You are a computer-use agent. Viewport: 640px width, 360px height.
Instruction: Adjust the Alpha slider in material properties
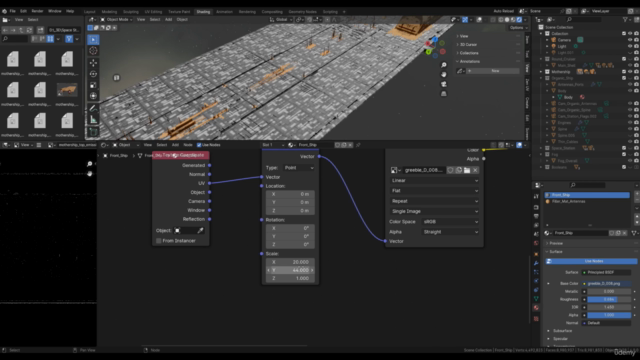(609, 315)
